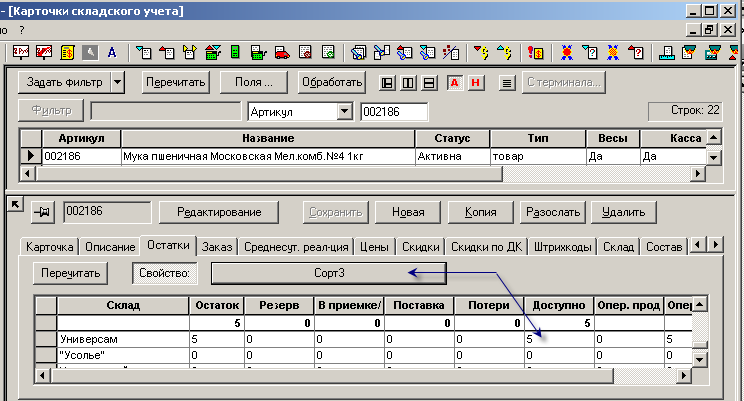Viewport: 744px width, 401px height.
Task: Click stock grid vertical scroll down arrow
Action: click(700, 360)
